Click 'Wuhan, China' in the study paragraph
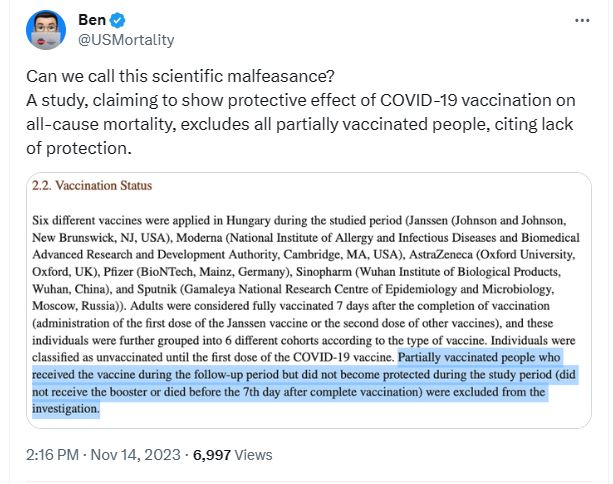 pyautogui.click(x=69, y=289)
